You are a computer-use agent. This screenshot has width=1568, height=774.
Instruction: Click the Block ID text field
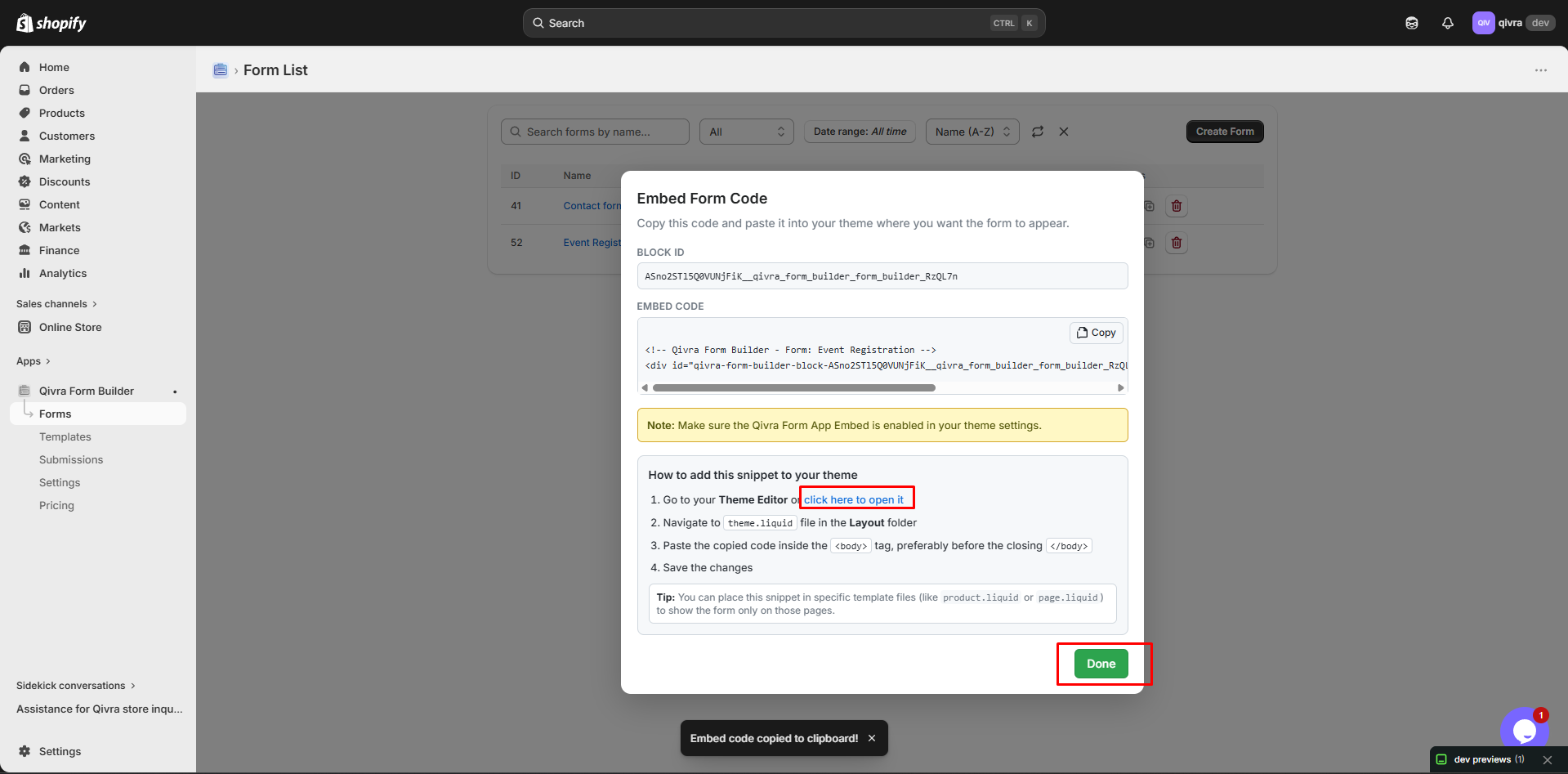(x=882, y=276)
